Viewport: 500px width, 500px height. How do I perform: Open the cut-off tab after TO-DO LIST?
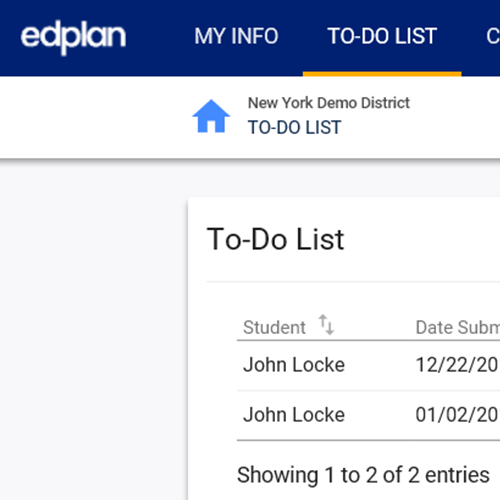pyautogui.click(x=493, y=36)
